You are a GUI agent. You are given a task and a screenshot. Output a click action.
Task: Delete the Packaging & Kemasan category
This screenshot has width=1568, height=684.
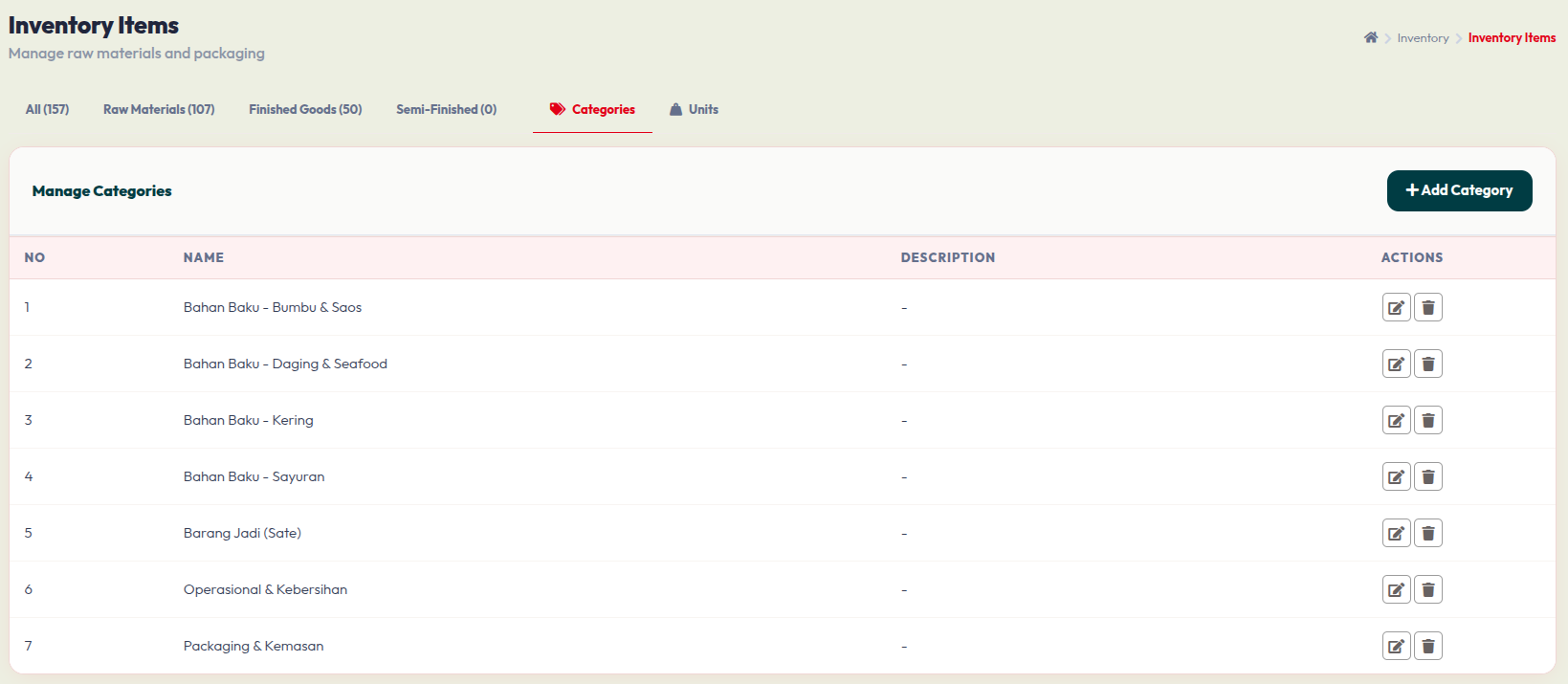[x=1427, y=646]
